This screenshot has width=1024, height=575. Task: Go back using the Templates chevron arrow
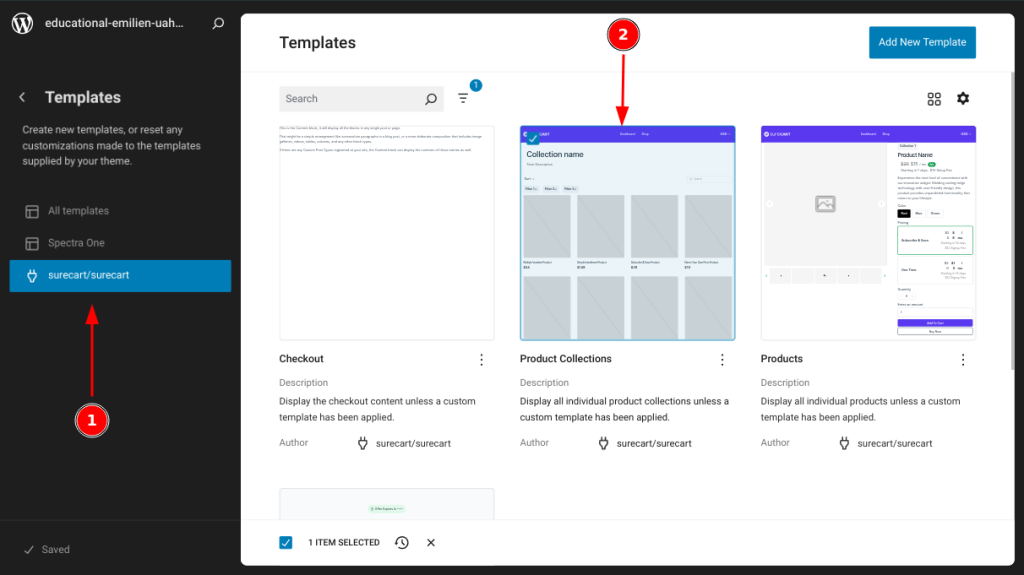(22, 98)
